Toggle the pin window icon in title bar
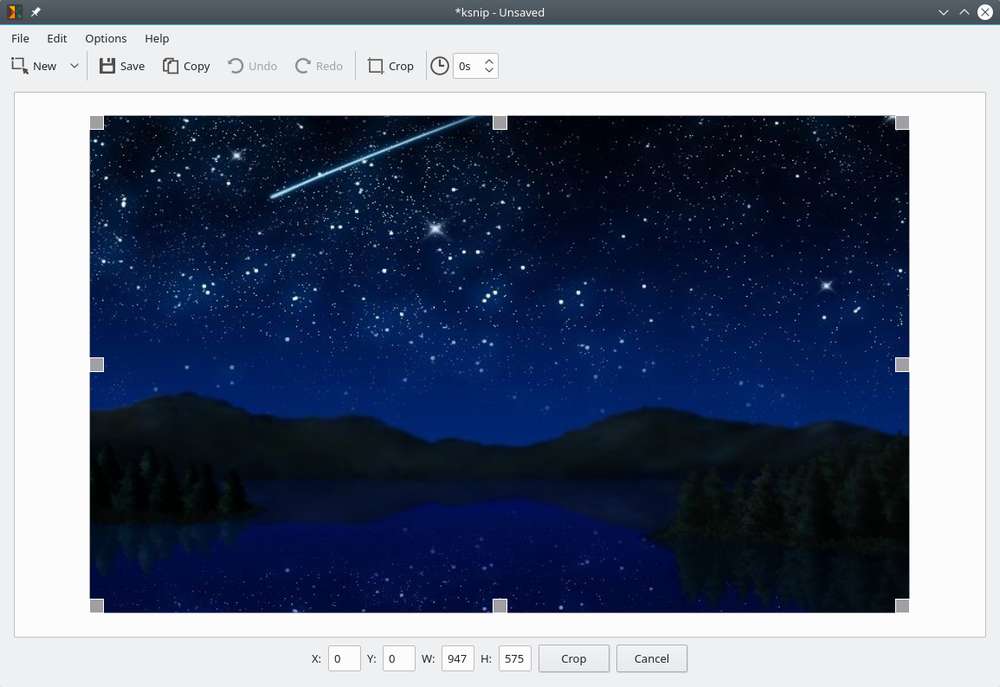Screen dimensions: 1000x687 36,12
